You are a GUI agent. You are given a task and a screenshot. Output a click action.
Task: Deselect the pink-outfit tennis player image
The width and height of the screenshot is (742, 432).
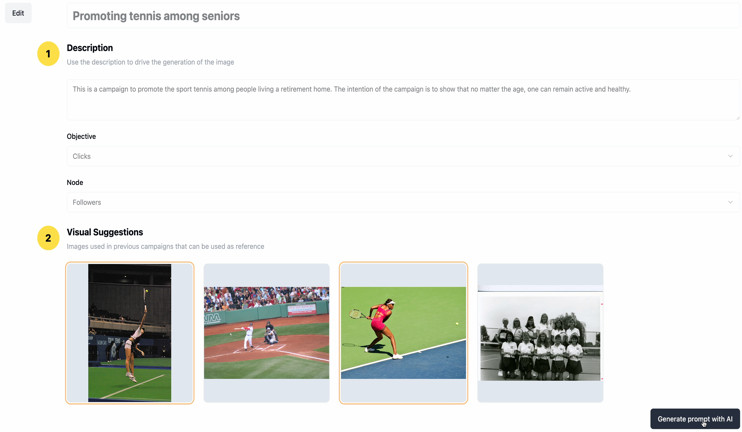click(403, 333)
